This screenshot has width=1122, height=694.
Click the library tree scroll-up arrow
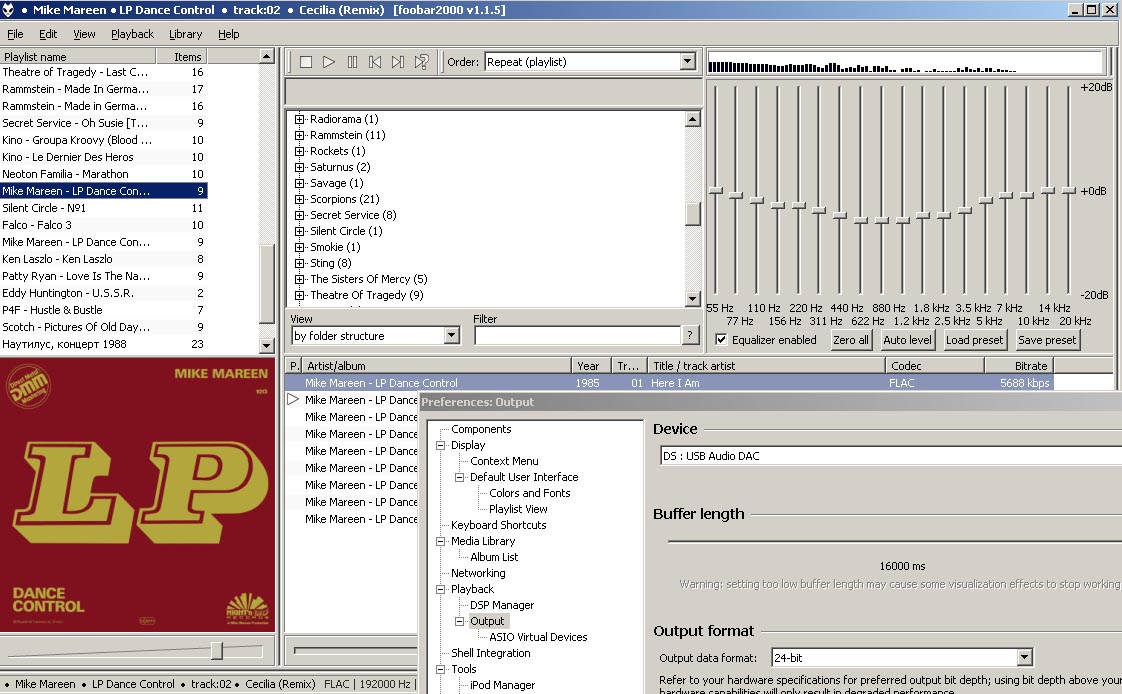[692, 119]
